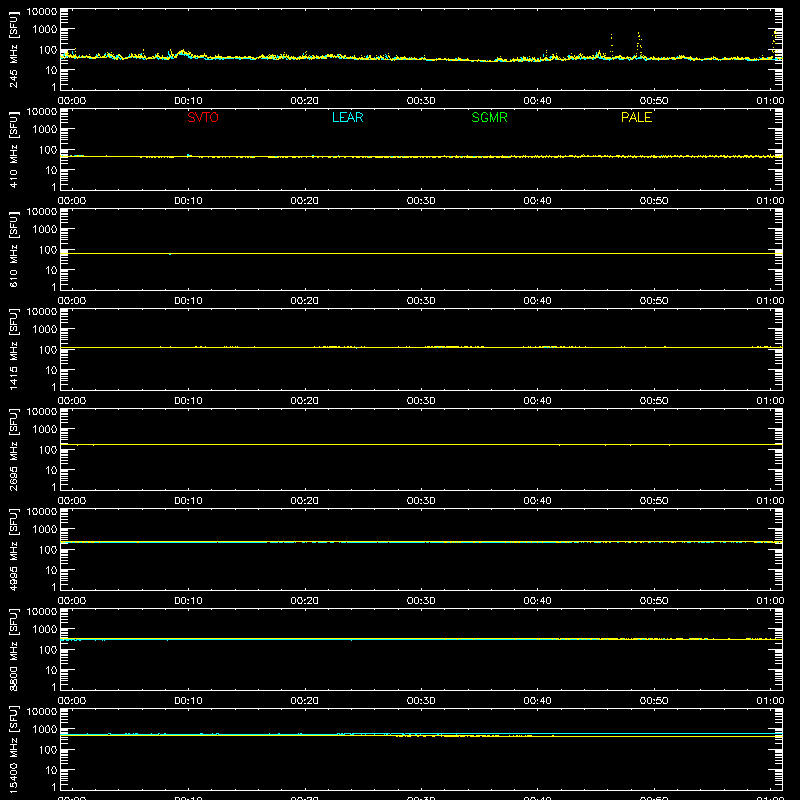Click 00:00 time label under 4995 MHz plot
This screenshot has height=800, width=800.
click(x=72, y=601)
